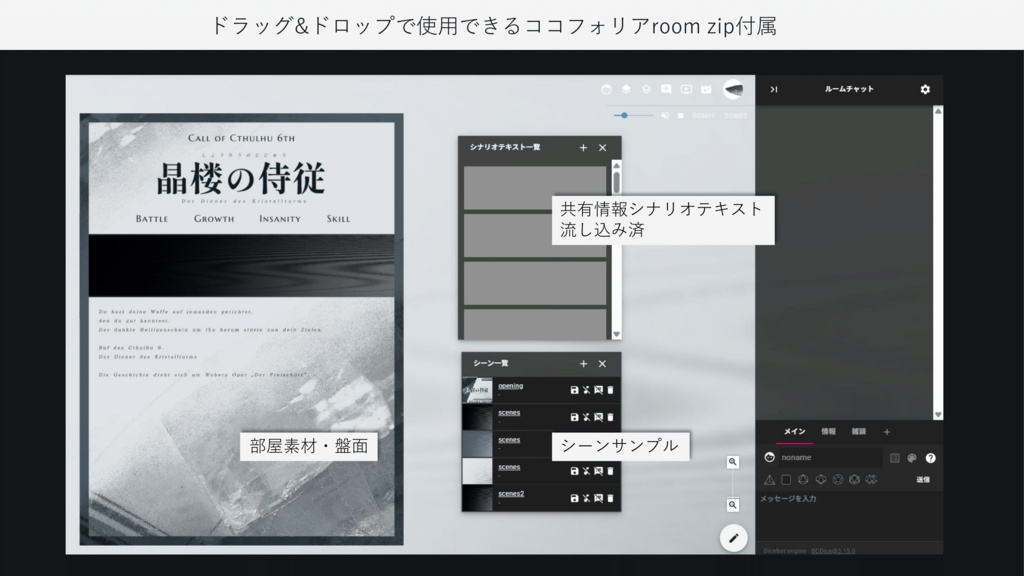1024x576 pixels.
Task: Roll the D10 die icon
Action: click(x=821, y=480)
